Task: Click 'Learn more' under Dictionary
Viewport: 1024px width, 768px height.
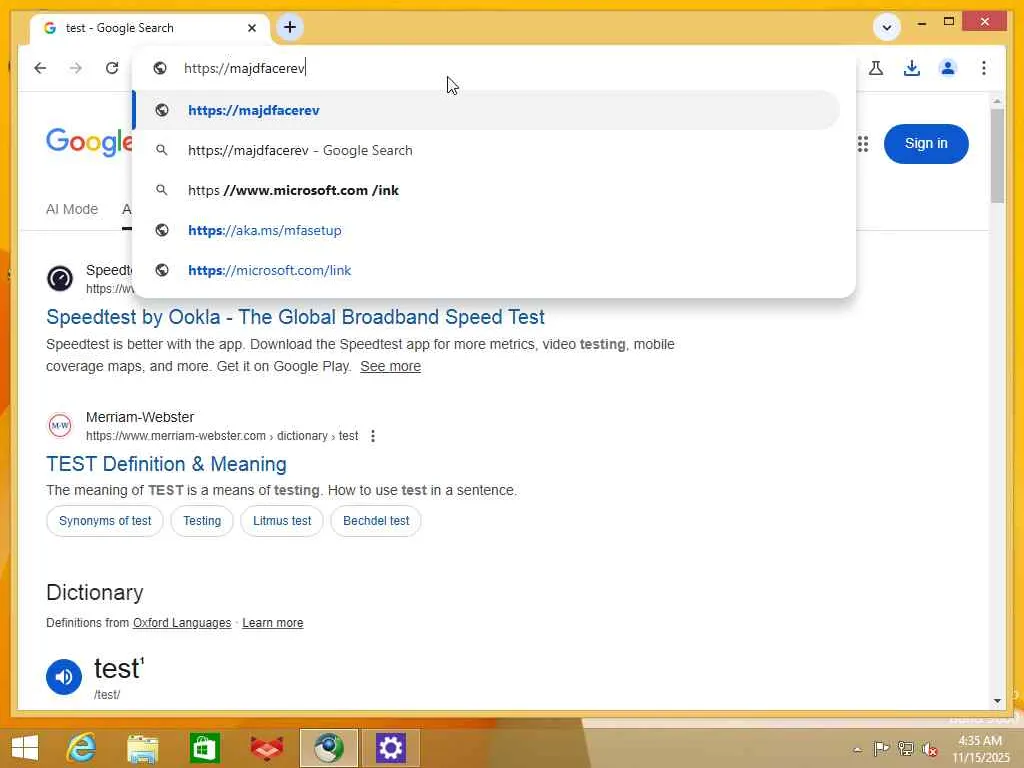Action: coord(272,623)
